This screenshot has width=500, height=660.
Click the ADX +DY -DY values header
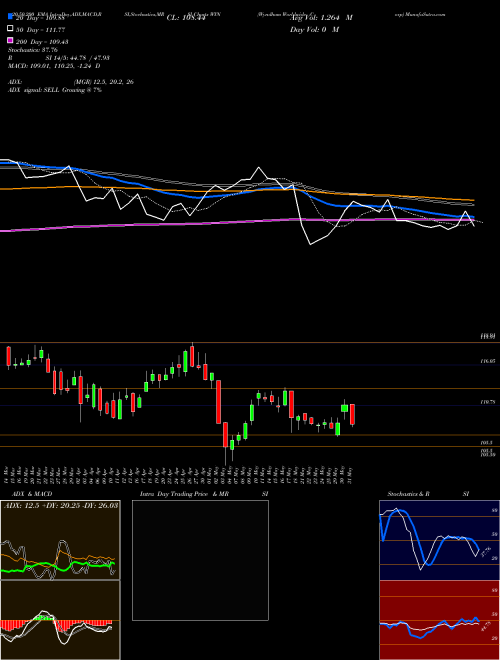pyautogui.click(x=61, y=505)
